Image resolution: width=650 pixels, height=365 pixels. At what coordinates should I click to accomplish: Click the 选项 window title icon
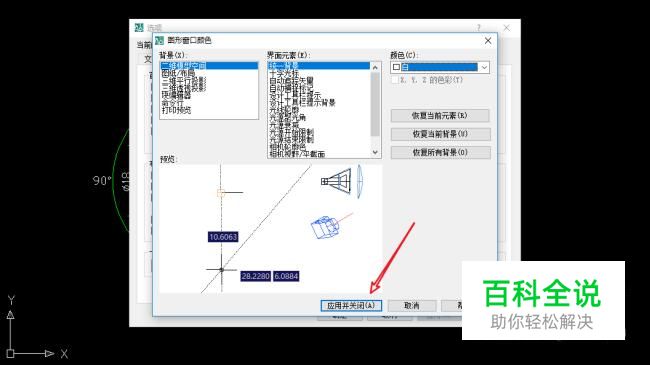[x=139, y=28]
